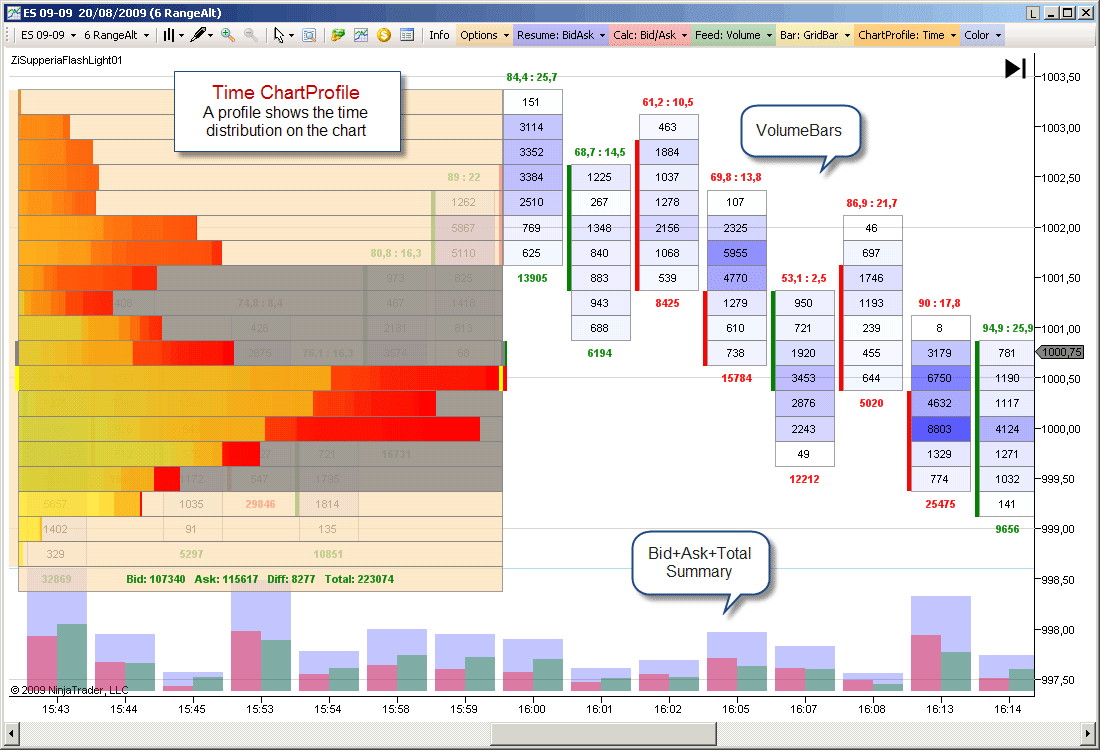Open the data box properties icon

[407, 35]
